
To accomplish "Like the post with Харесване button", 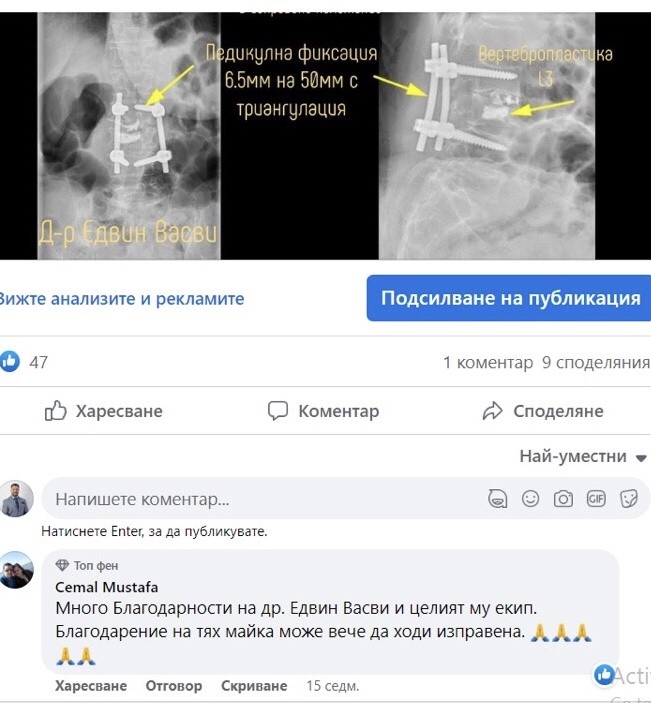I will (104, 411).
